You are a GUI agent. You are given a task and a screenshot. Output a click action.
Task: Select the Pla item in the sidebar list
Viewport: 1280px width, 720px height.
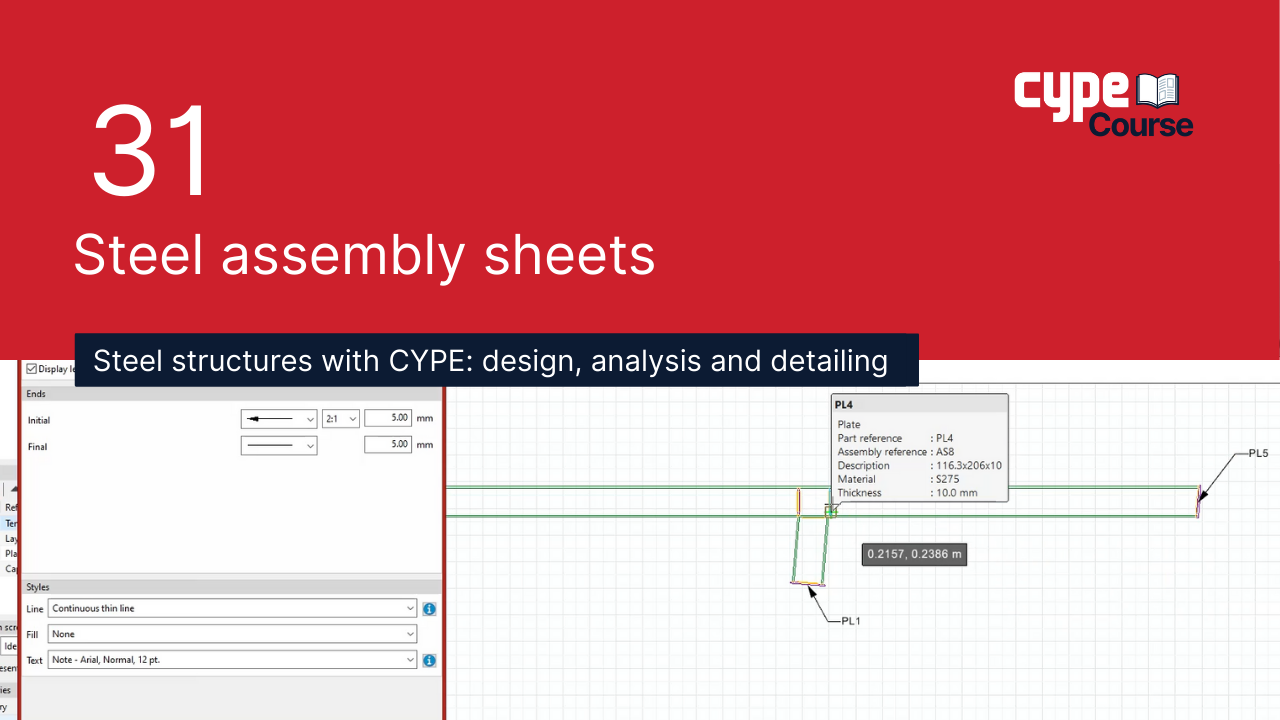[11, 554]
